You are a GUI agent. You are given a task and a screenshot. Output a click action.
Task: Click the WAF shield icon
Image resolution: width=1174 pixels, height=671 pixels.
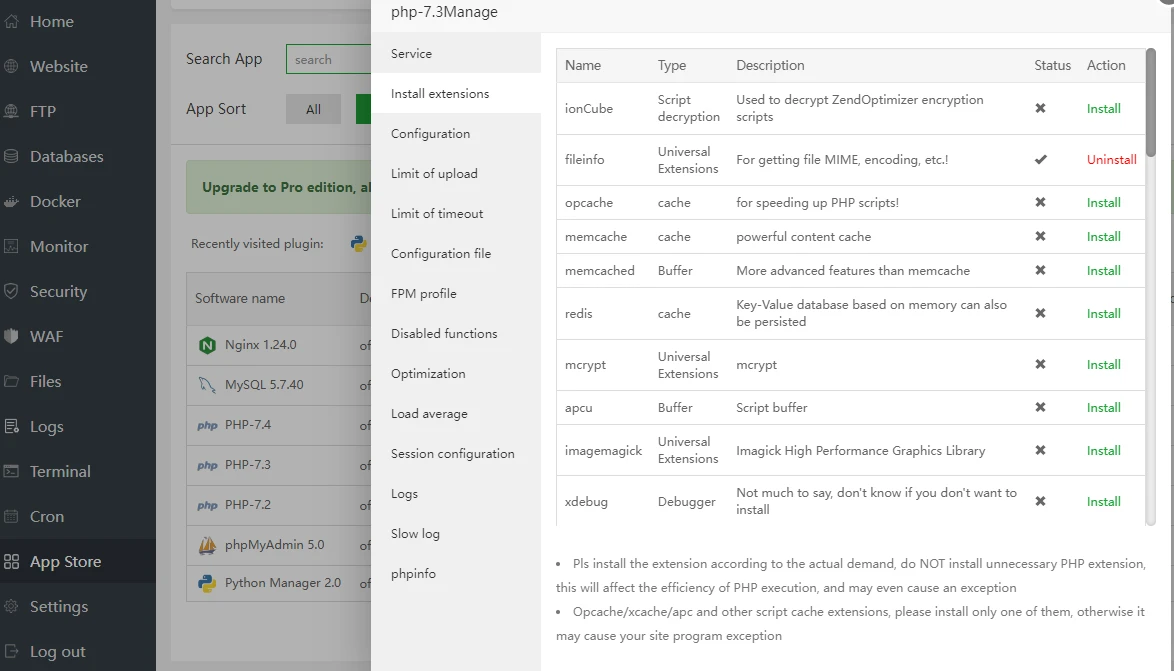[x=12, y=336]
